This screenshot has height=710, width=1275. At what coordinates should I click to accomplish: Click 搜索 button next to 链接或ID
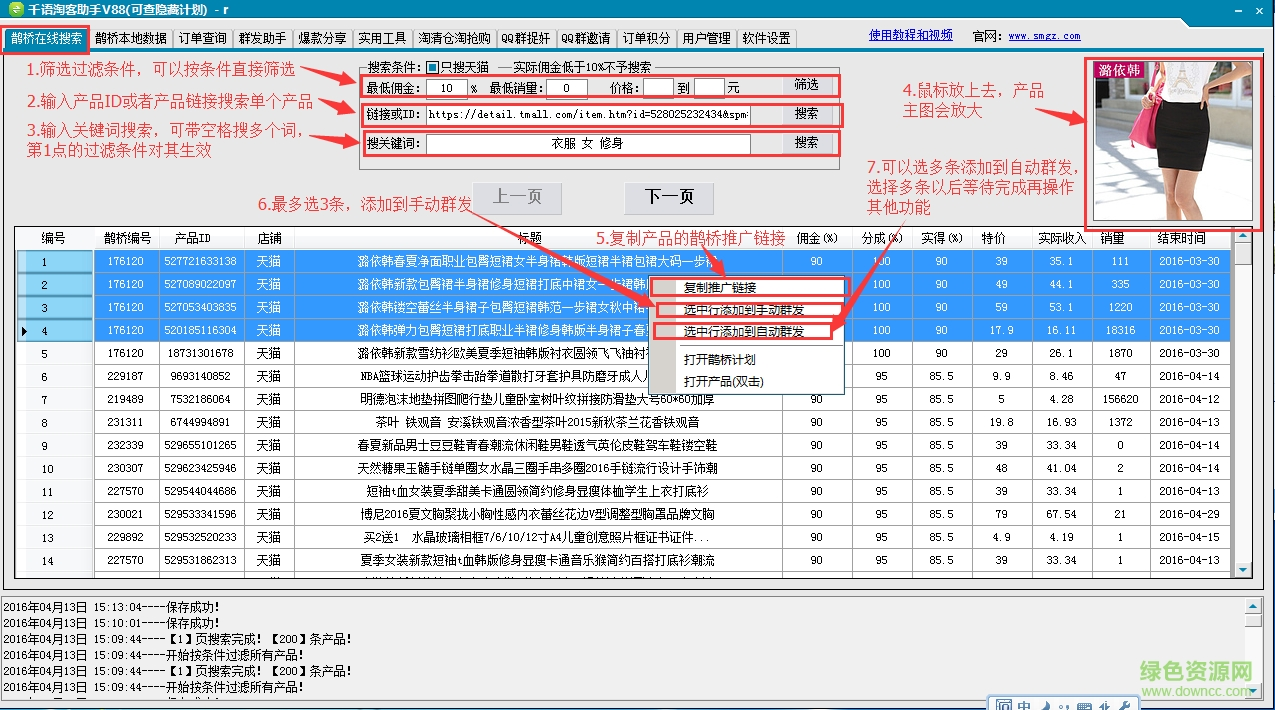[x=806, y=114]
